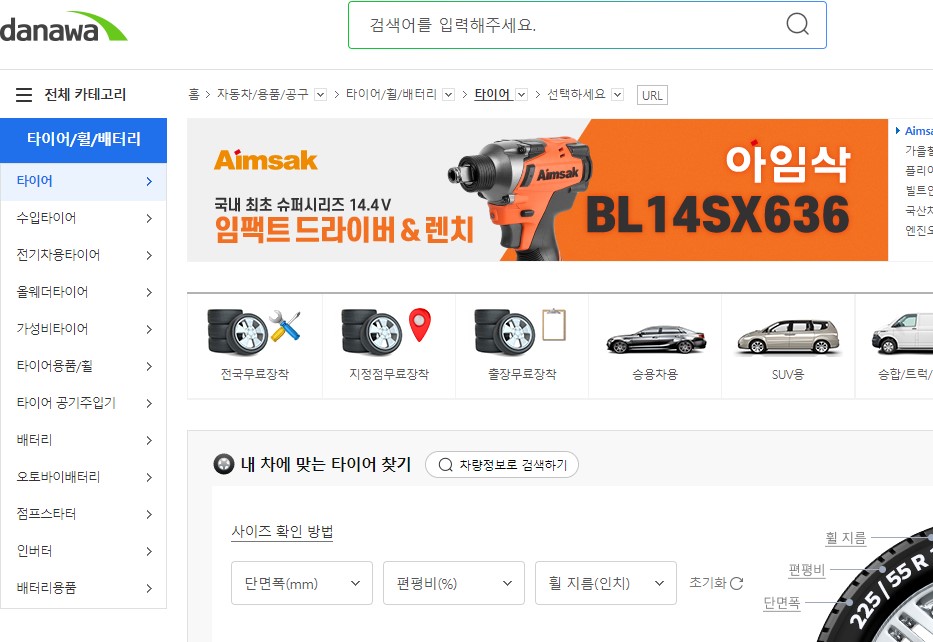Click the 지정점무료장착 label
Viewport: 933px width, 642px height.
389,374
